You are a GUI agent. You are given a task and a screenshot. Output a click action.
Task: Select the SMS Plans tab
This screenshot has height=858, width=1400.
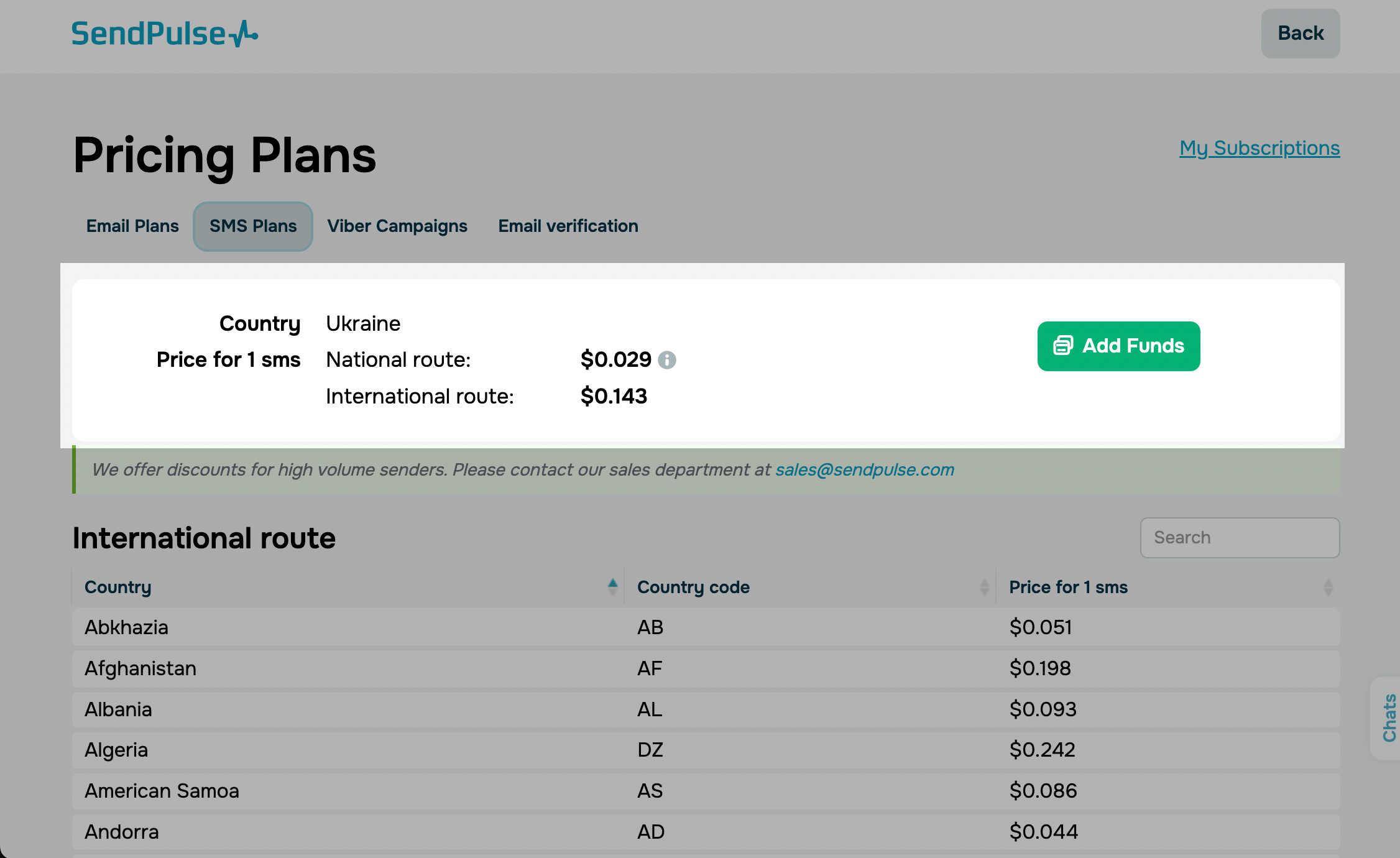253,226
